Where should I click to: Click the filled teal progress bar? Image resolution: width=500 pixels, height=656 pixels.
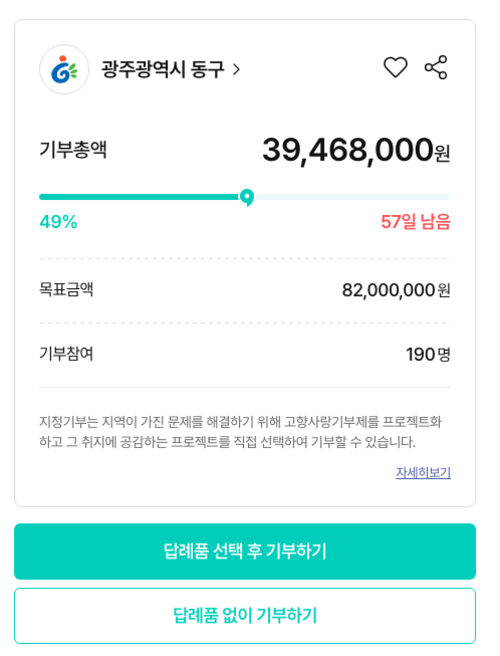pyautogui.click(x=139, y=197)
